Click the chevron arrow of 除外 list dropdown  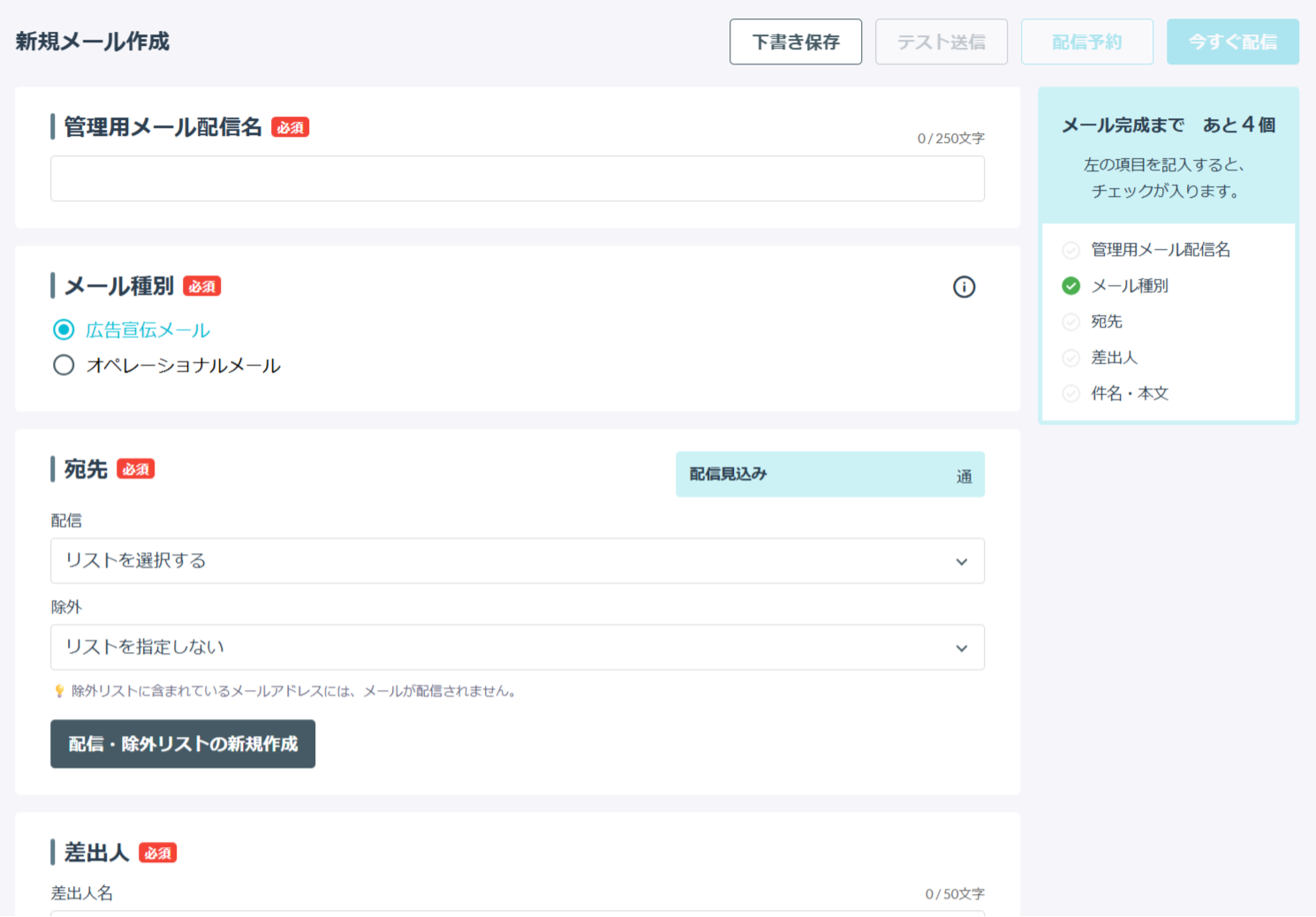click(x=962, y=648)
